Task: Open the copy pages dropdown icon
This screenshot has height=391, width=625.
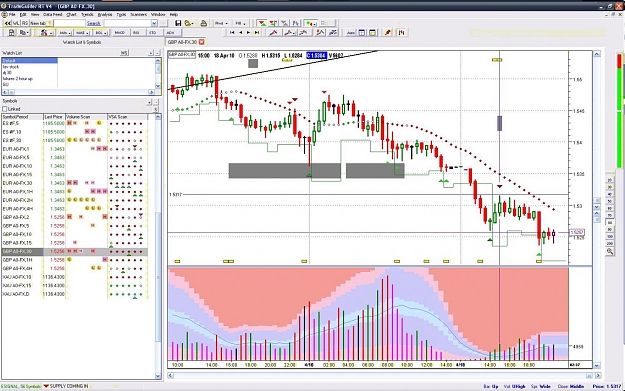Action: coord(24,33)
